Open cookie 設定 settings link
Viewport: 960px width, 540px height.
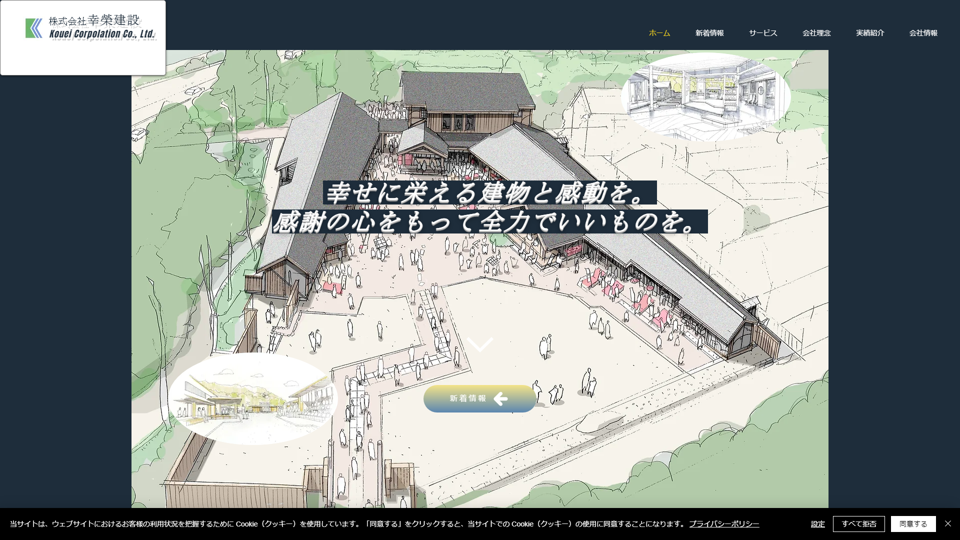coord(818,524)
